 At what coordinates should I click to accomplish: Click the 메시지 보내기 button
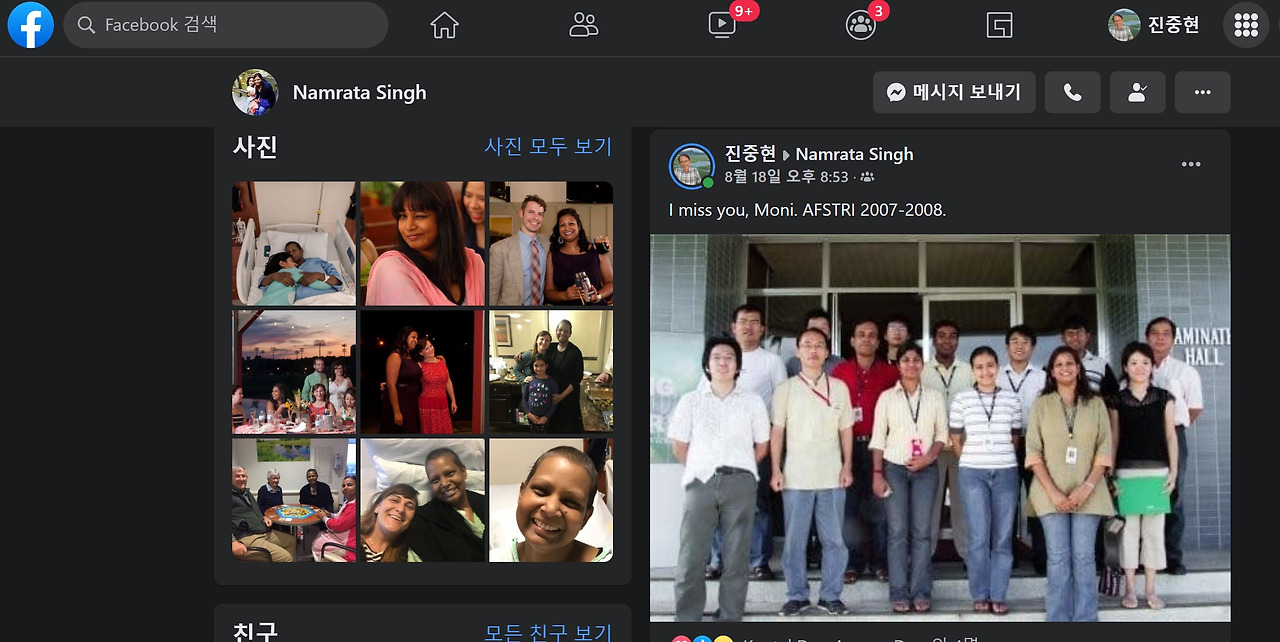pyautogui.click(x=953, y=92)
